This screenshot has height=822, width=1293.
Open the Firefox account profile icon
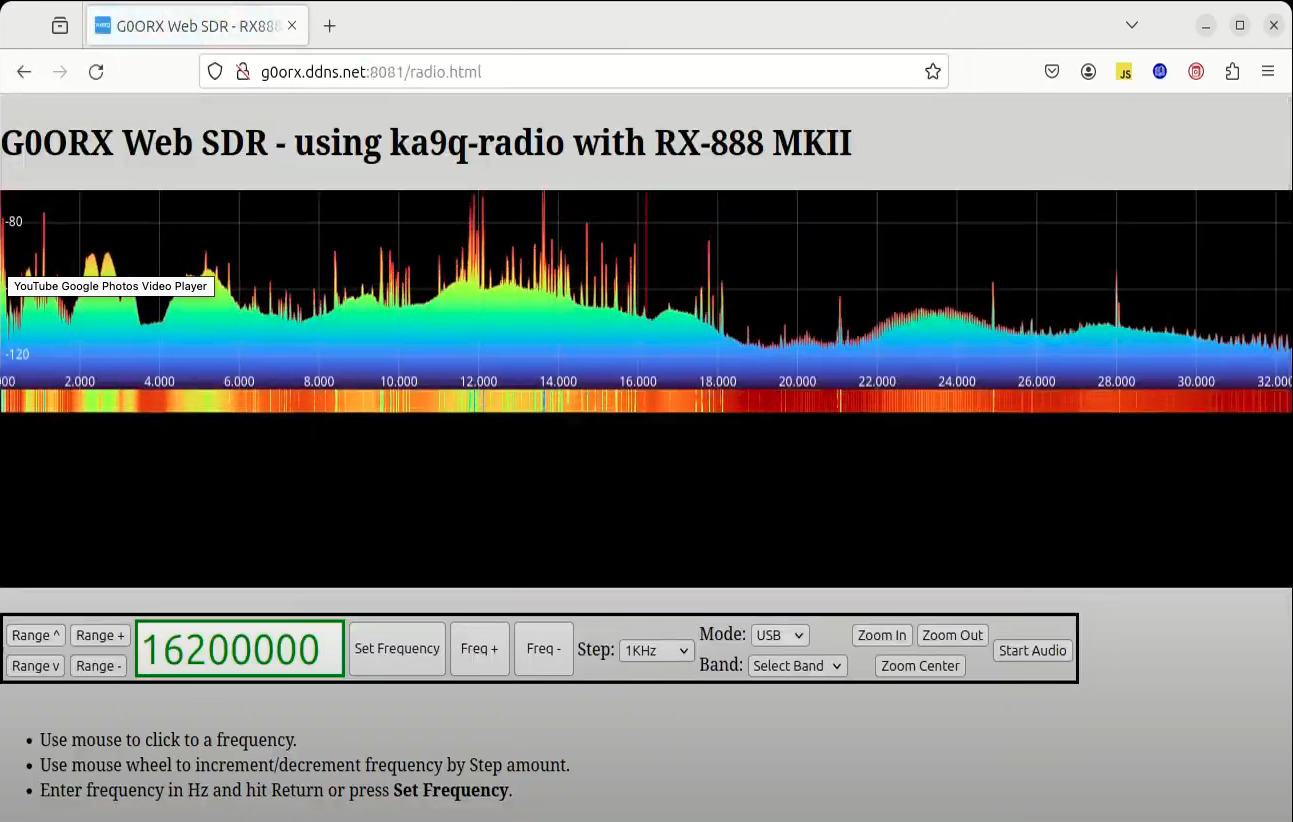[1088, 72]
